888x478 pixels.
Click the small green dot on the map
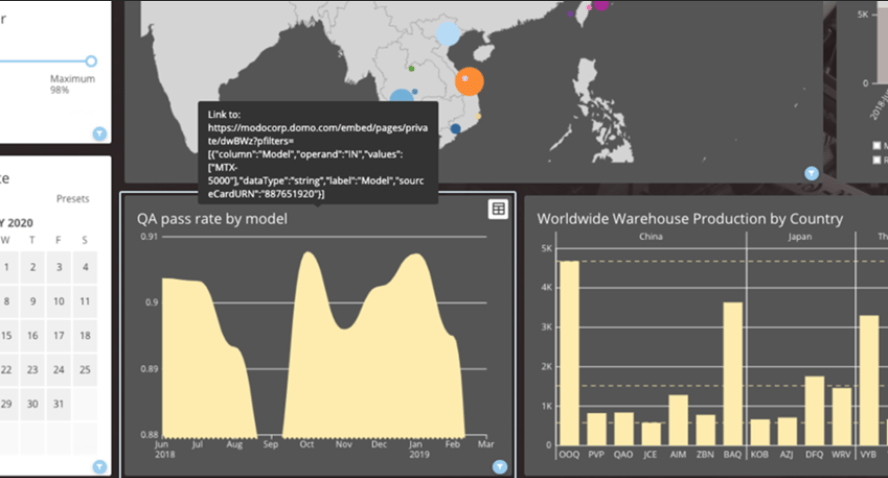pyautogui.click(x=412, y=69)
